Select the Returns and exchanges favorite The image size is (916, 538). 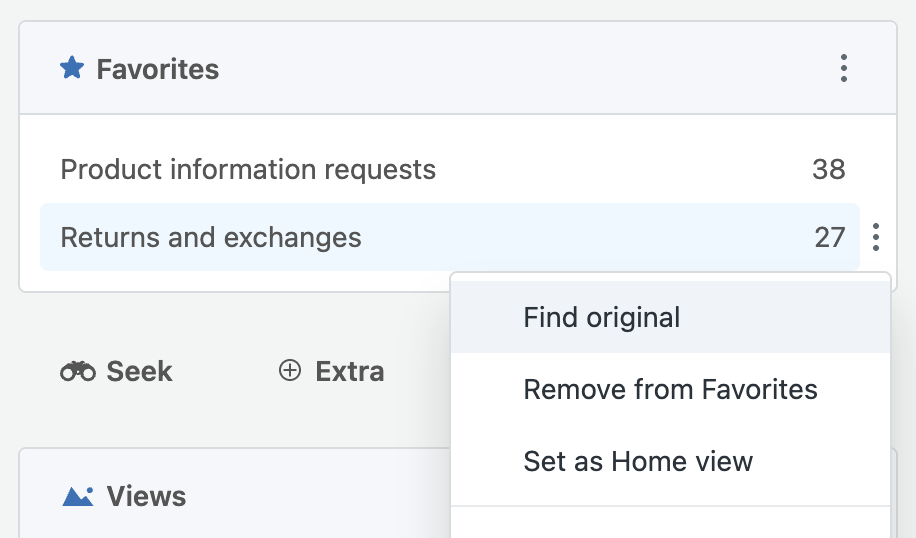coord(450,237)
